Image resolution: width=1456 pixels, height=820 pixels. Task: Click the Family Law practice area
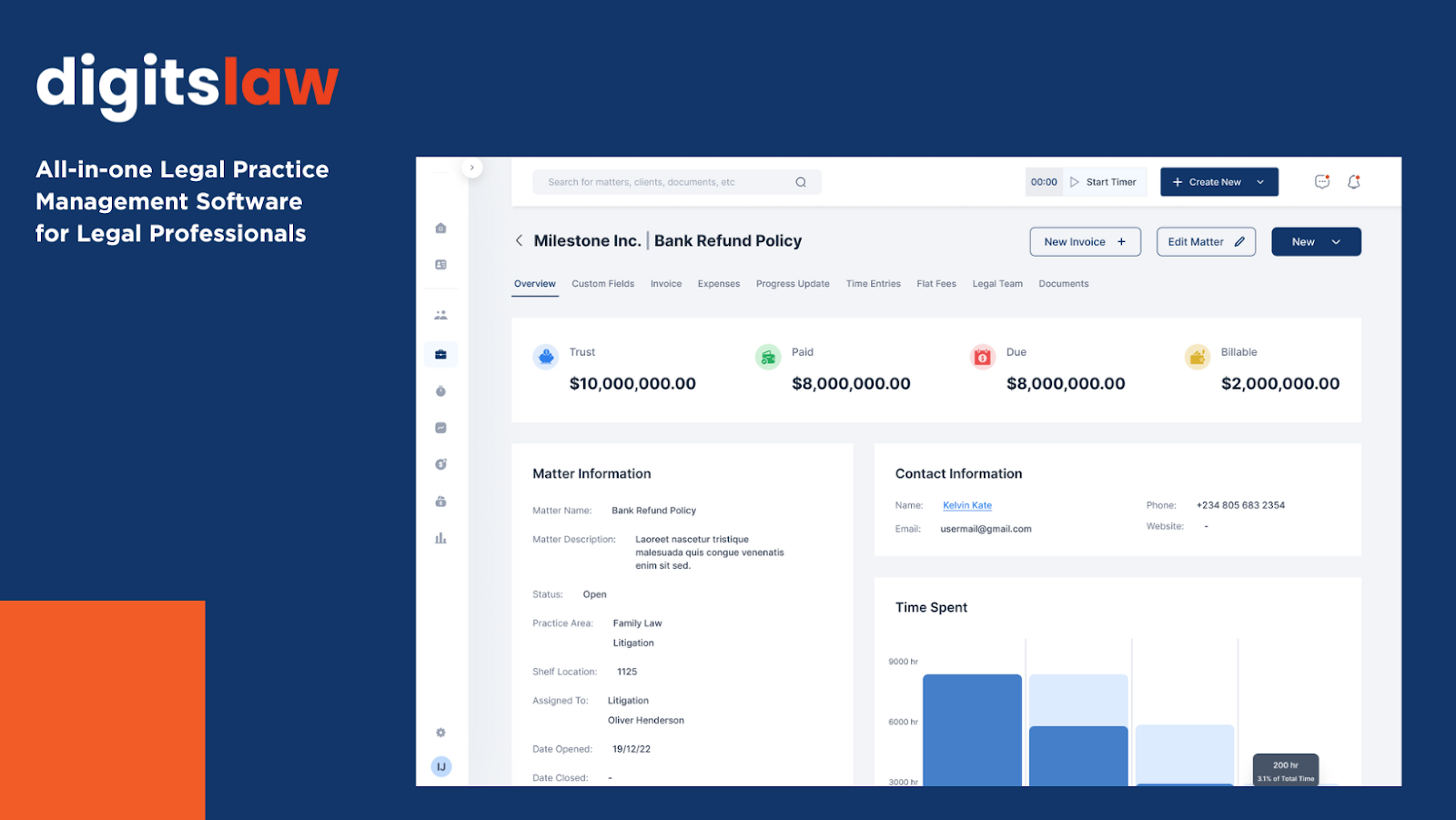click(637, 623)
